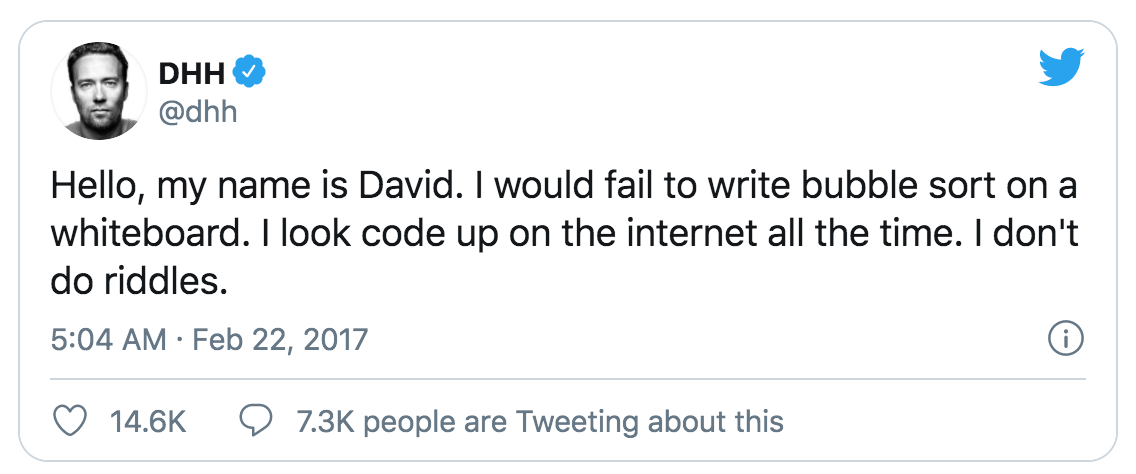Image resolution: width=1136 pixels, height=474 pixels.
Task: Click "Hello, my name is David" text
Action: point(227,189)
